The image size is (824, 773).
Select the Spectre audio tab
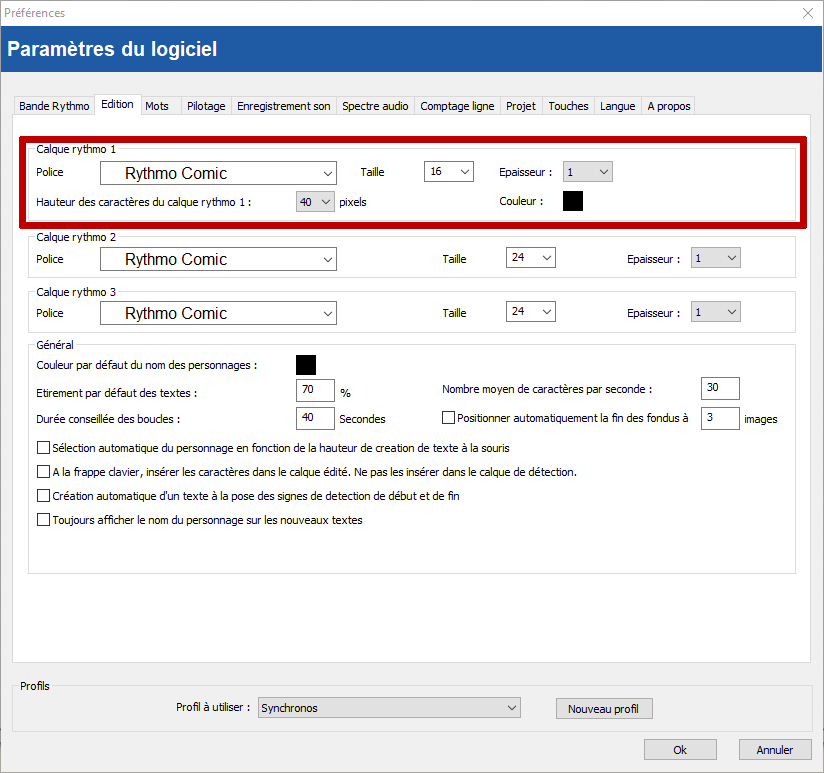tap(375, 106)
